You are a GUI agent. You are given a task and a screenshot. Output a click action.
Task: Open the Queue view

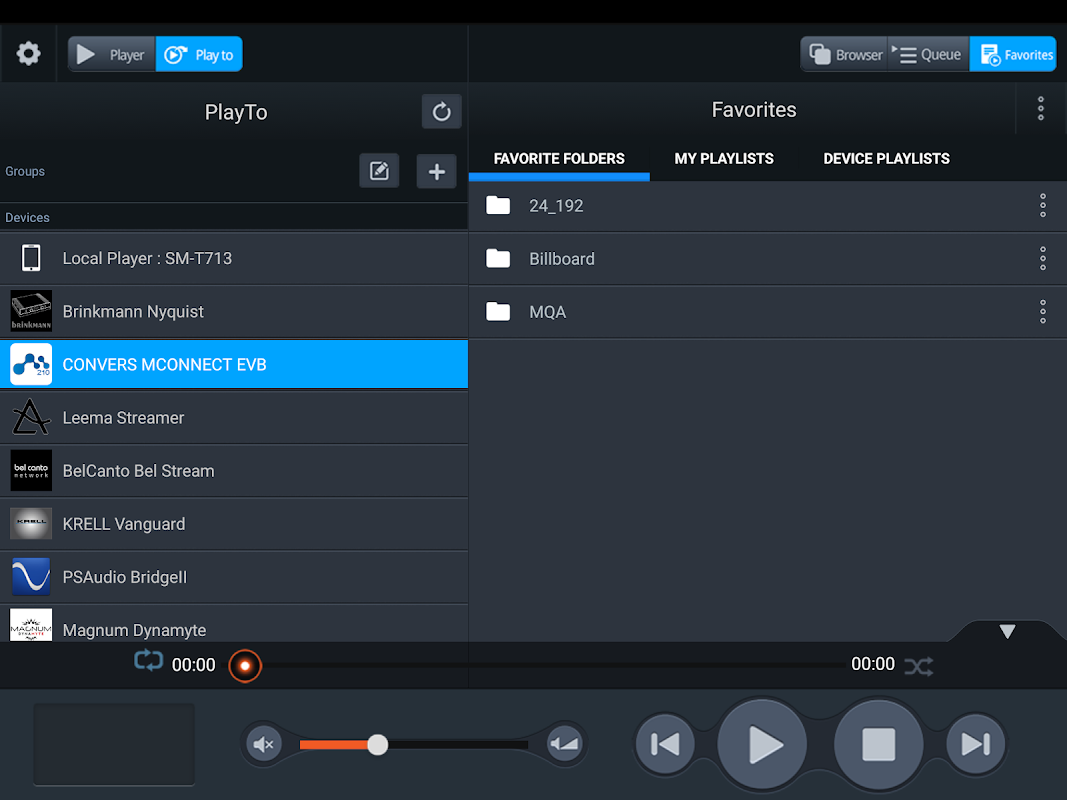[928, 54]
